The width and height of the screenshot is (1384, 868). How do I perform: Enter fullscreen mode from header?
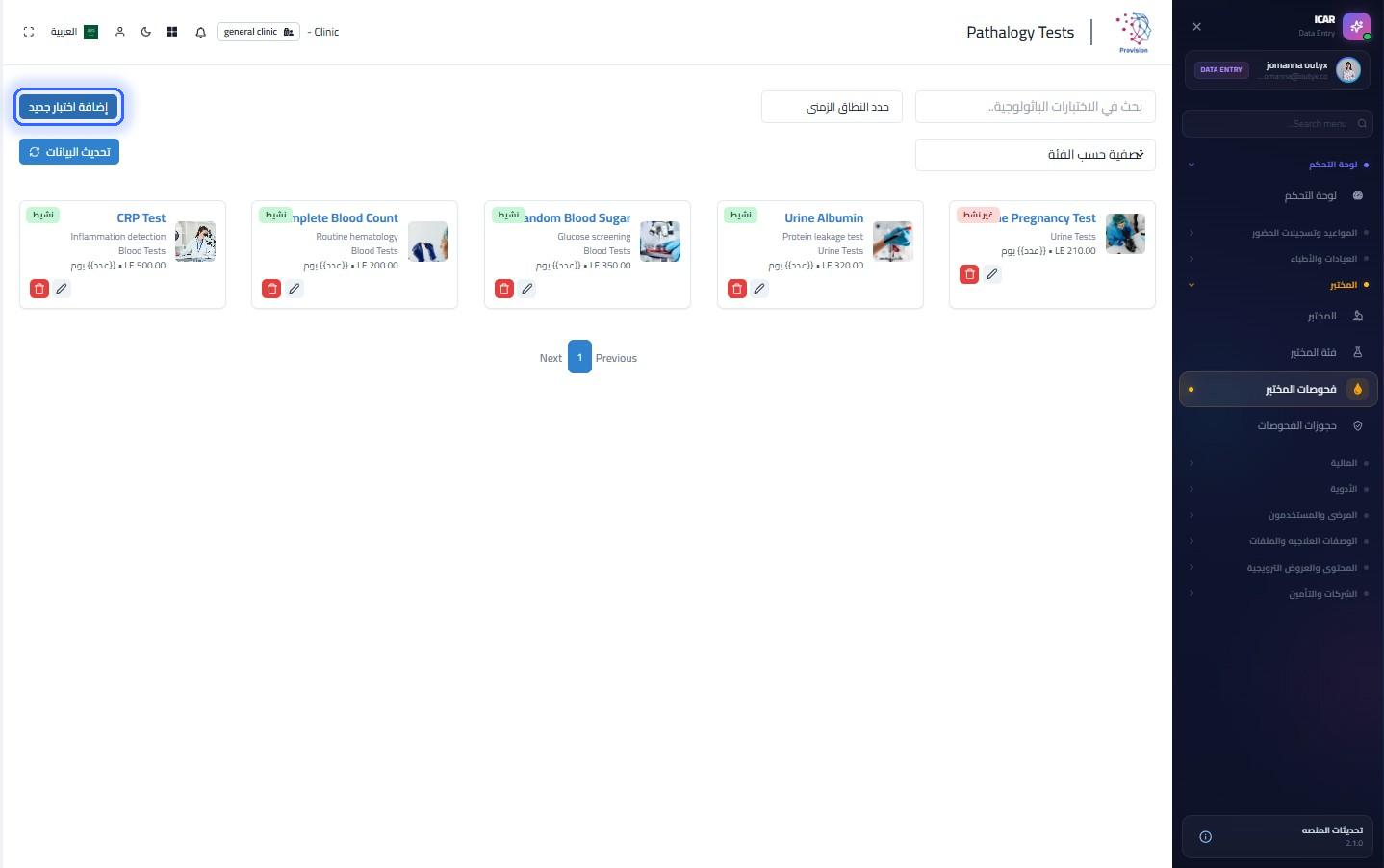29,32
